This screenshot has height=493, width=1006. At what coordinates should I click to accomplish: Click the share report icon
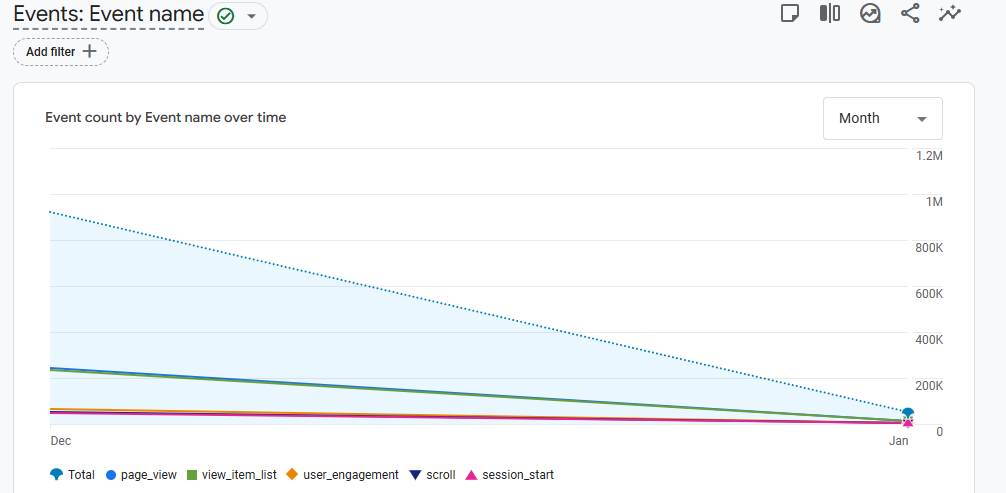pos(910,14)
